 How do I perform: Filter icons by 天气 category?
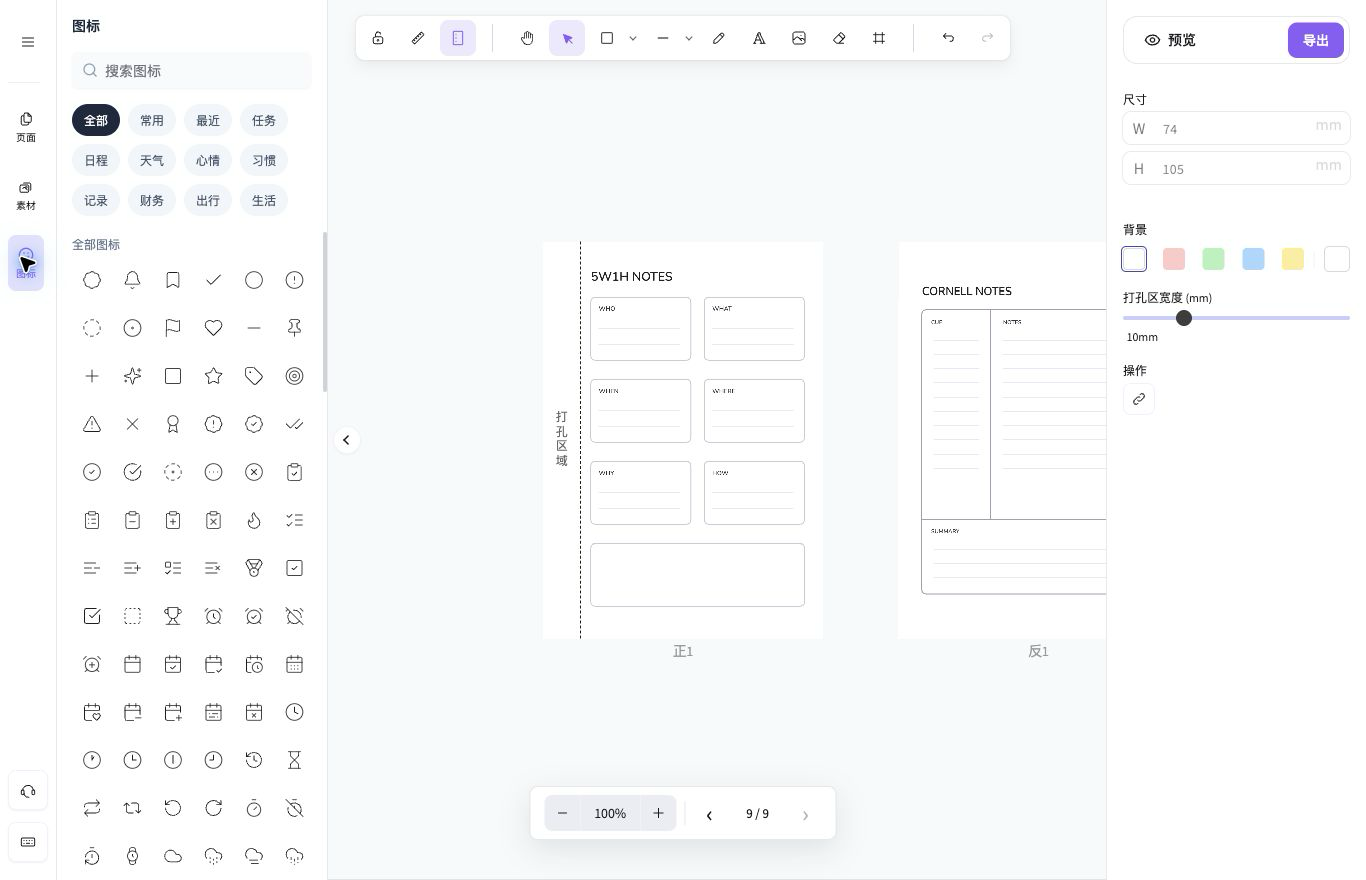coord(152,160)
